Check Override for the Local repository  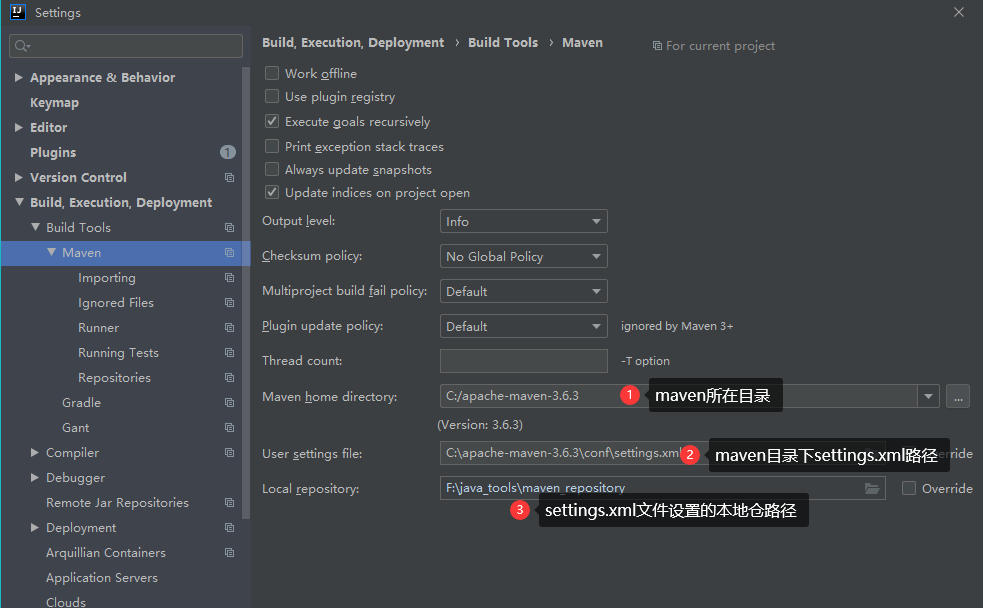point(909,488)
